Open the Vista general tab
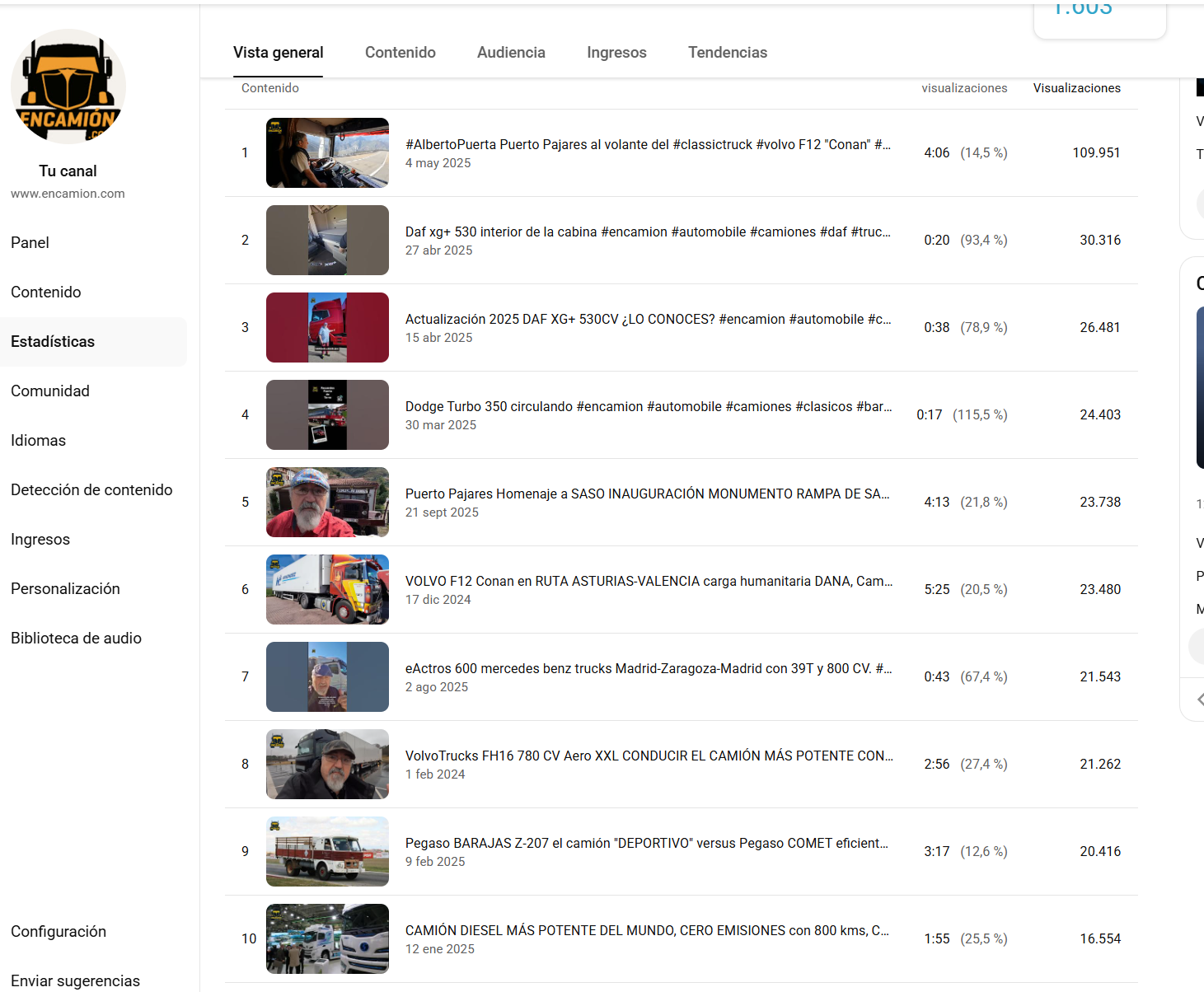Viewport: 1204px width, 992px height. [x=278, y=52]
